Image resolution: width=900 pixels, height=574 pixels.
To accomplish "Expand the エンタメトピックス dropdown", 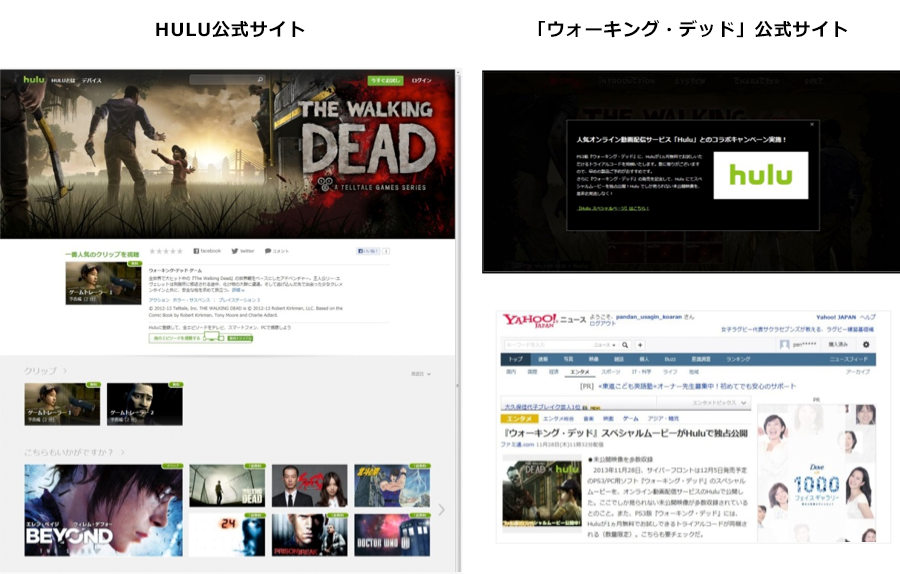I will (720, 403).
